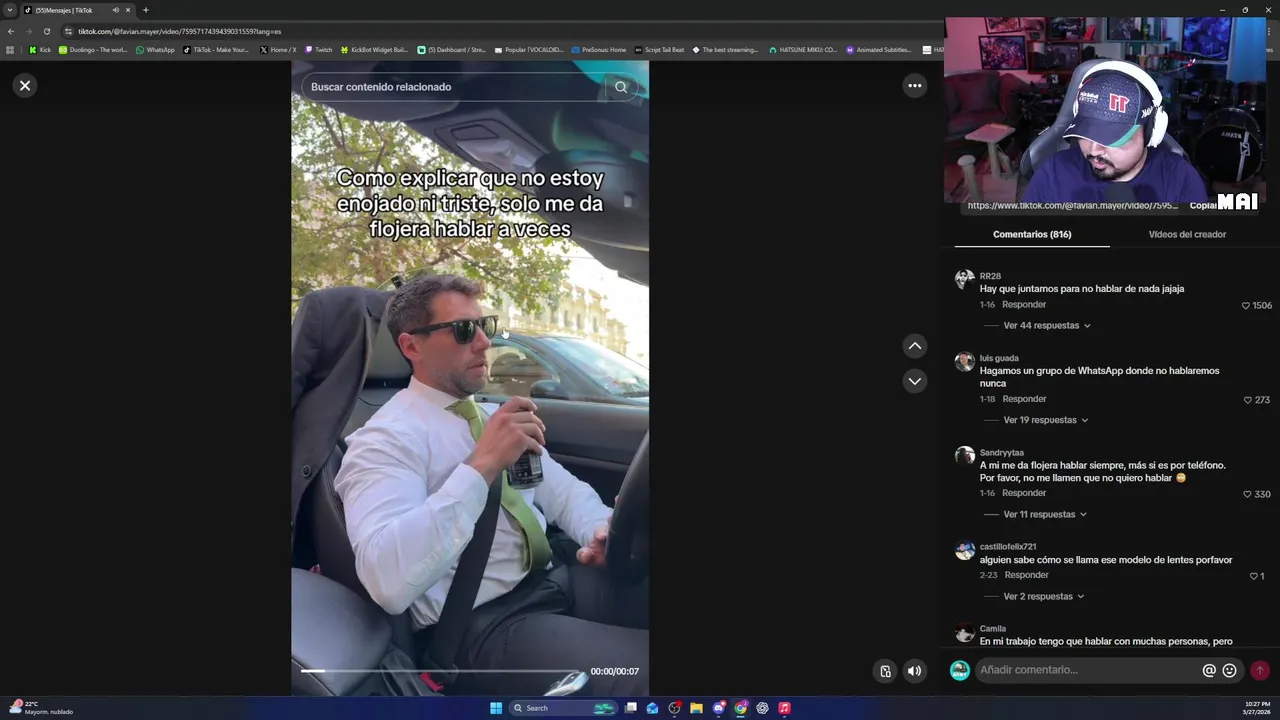Open the Twitch bookmark

(x=318, y=49)
